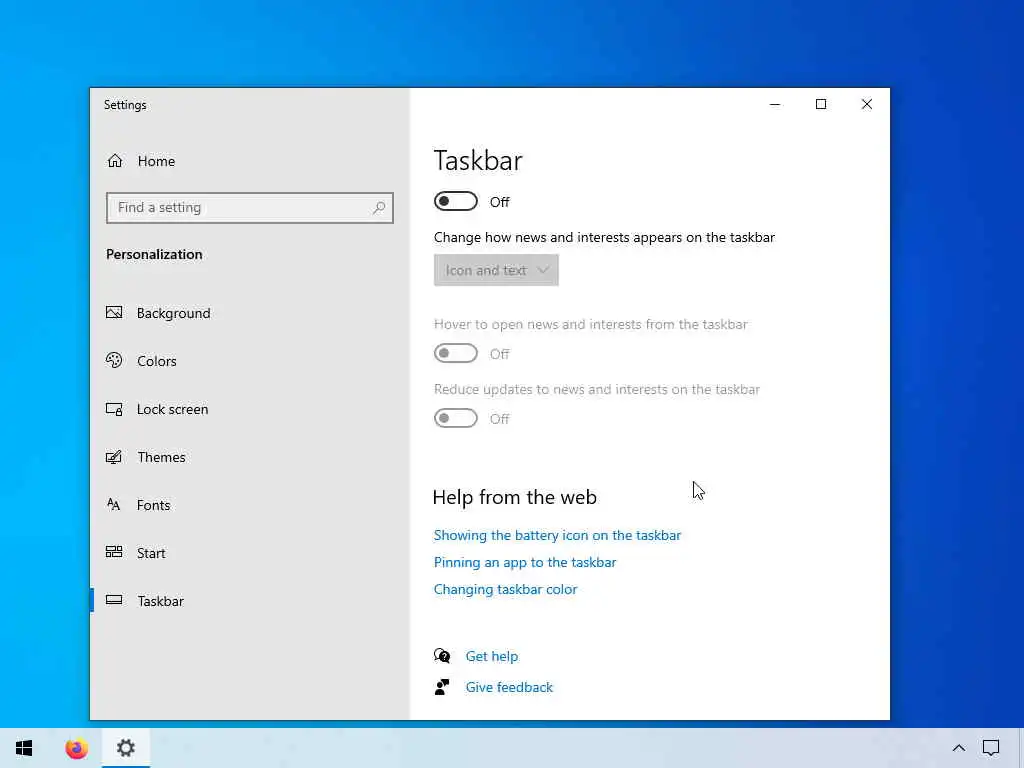The image size is (1024, 768).
Task: Click the Taskbar icon in sidebar
Action: coord(114,600)
